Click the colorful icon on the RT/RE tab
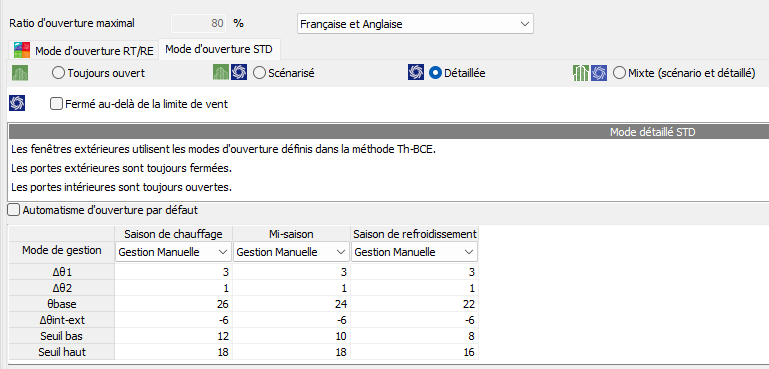The height and width of the screenshot is (369, 769). [22, 50]
